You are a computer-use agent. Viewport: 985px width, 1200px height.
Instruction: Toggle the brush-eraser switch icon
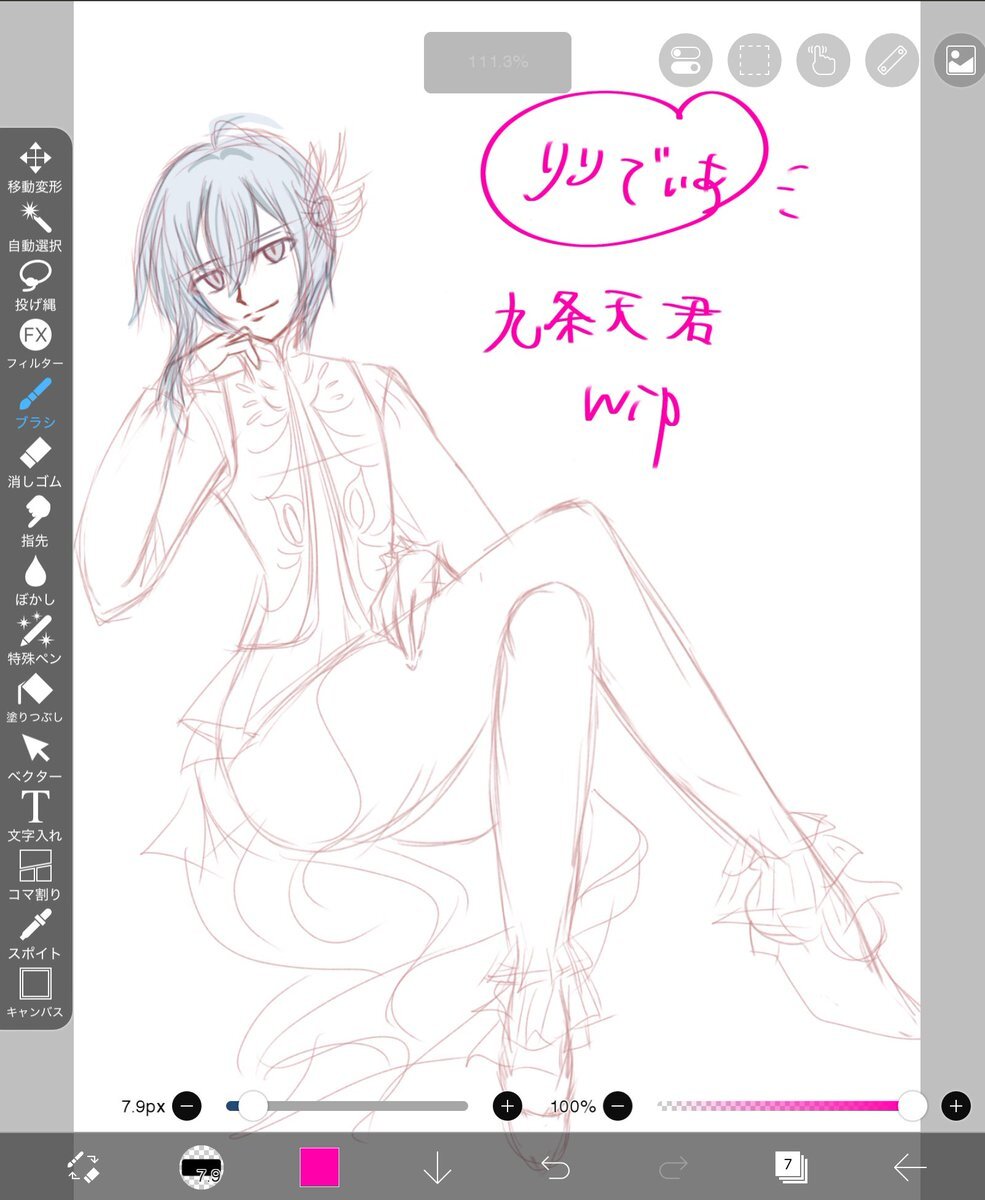click(x=83, y=1167)
